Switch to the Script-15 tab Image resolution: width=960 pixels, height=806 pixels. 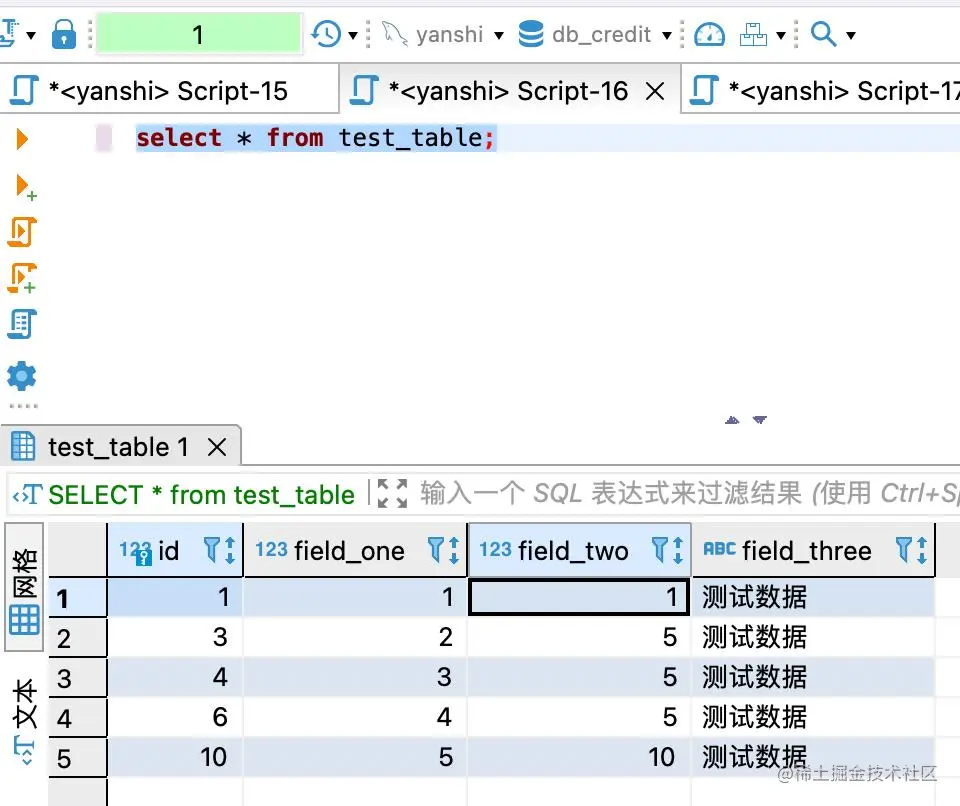170,90
